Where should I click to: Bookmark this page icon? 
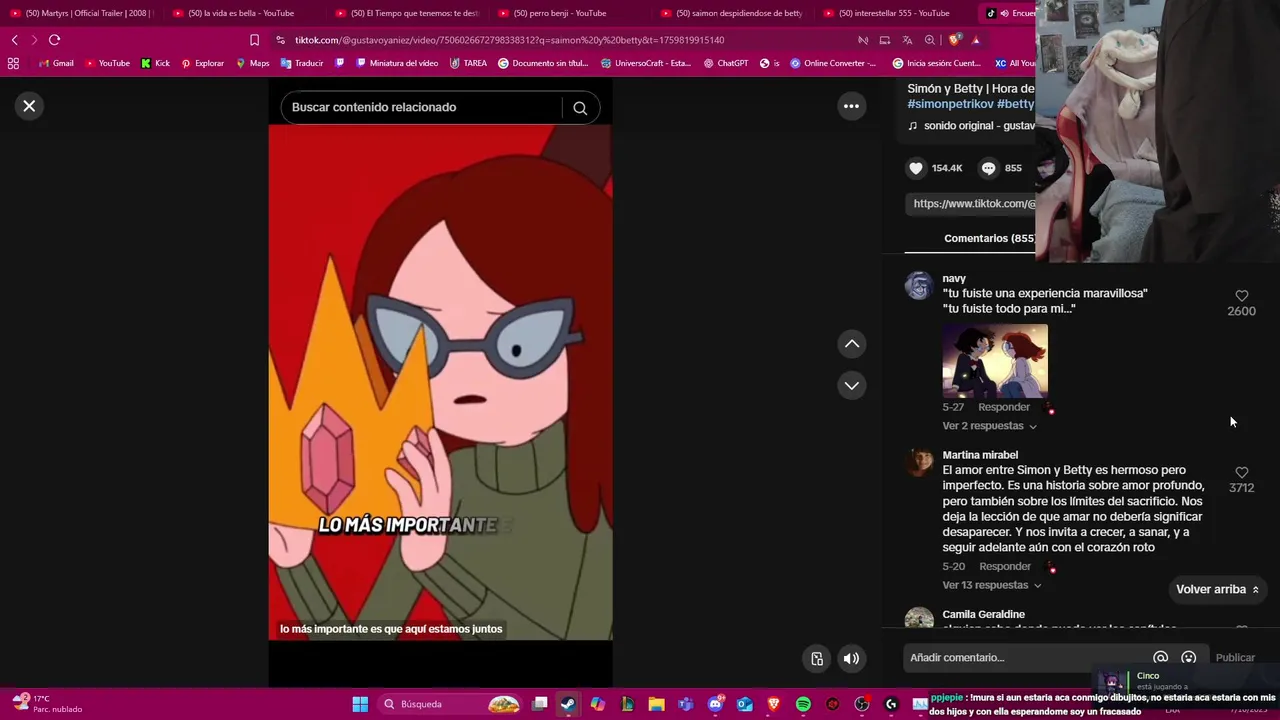[254, 40]
